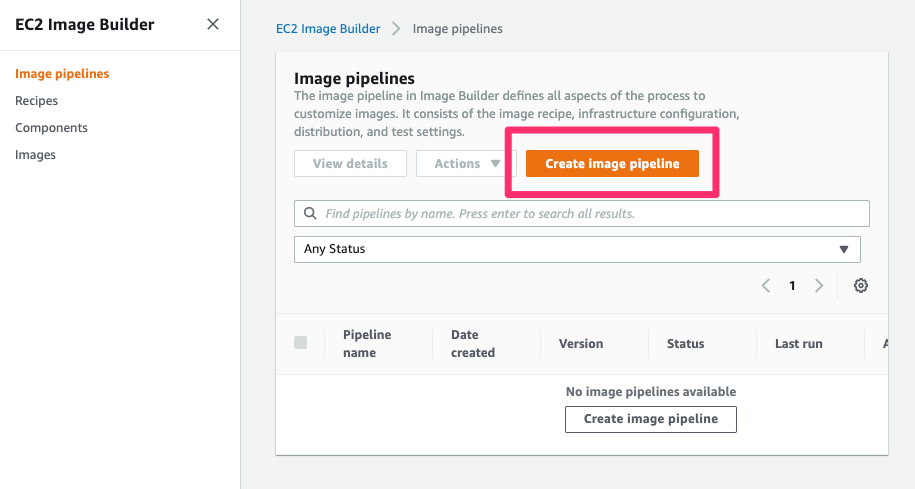Focus the Find pipelines search field

click(581, 214)
